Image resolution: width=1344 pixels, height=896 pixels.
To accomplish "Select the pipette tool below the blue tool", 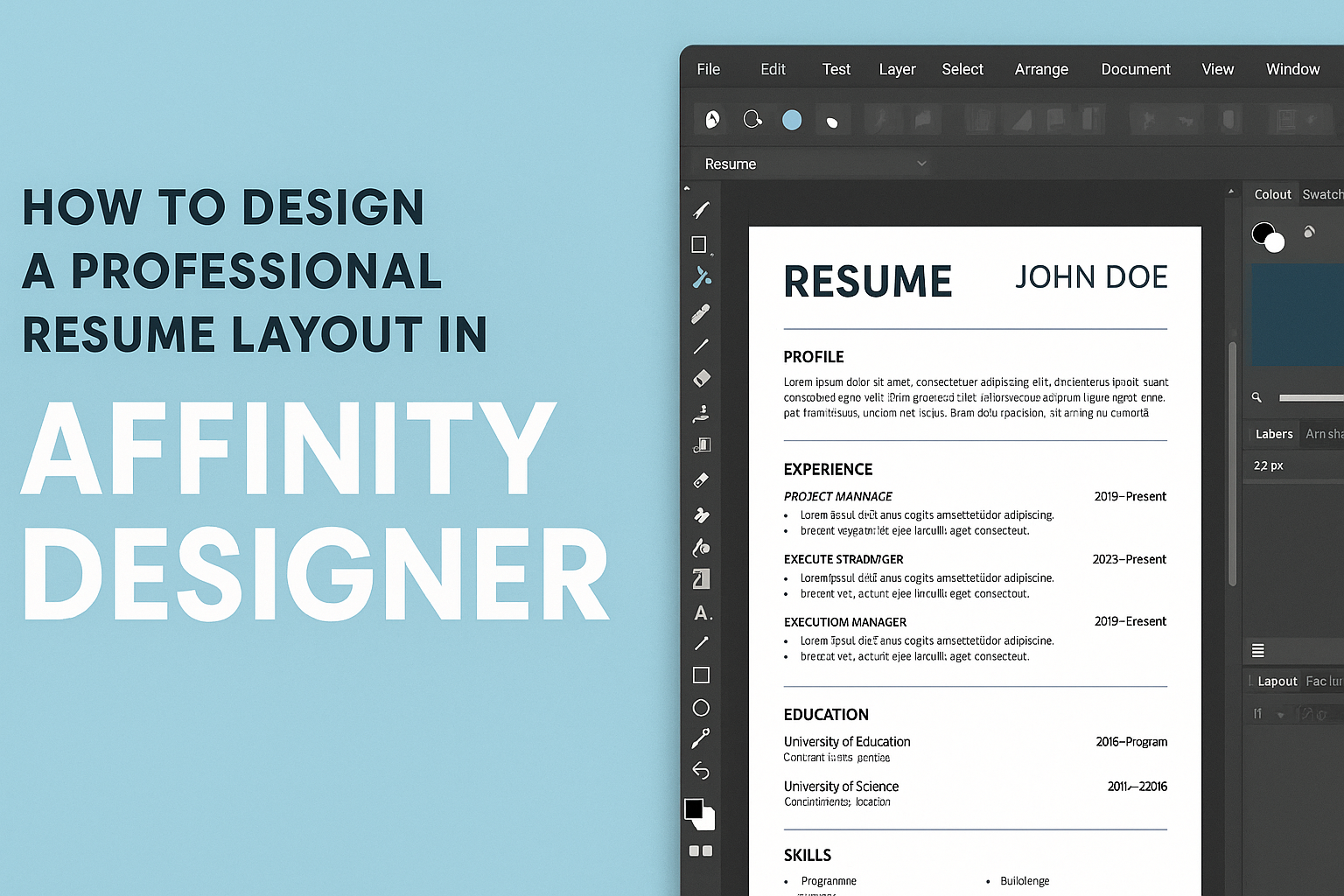I will (x=701, y=313).
